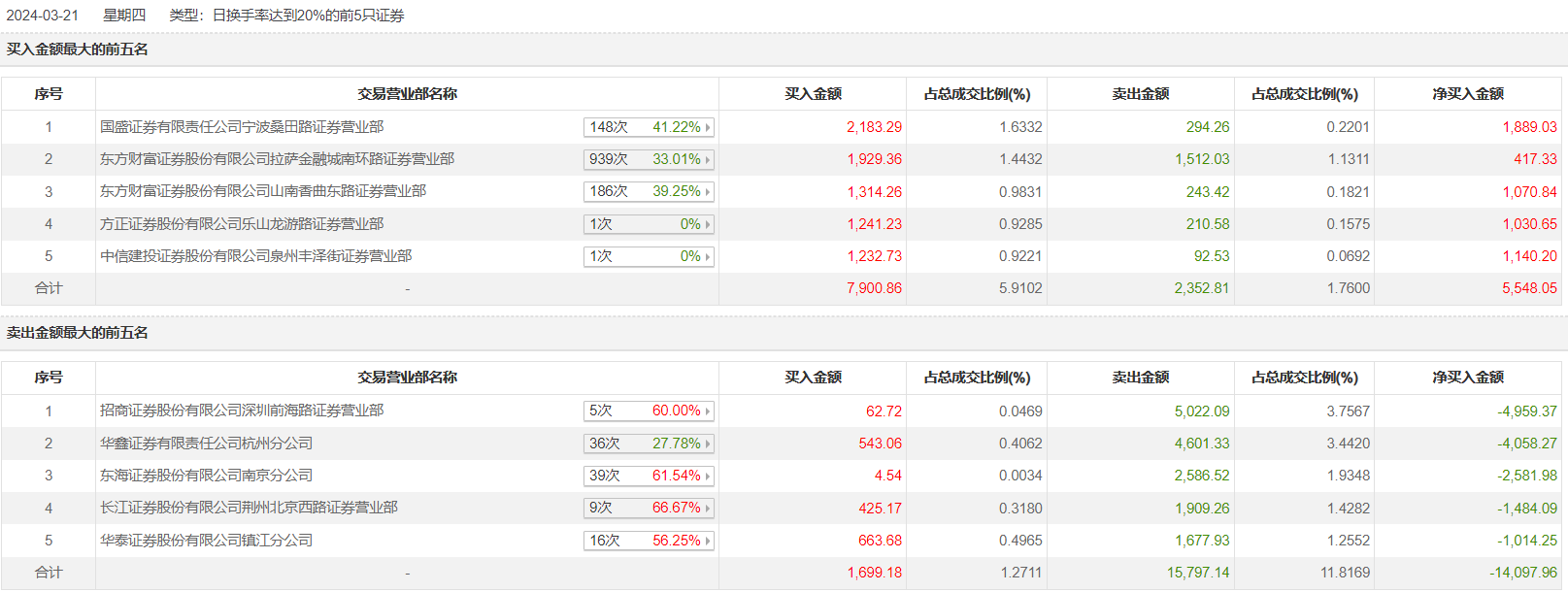Expand the 186次 39.25% stats arrow
Screen dimensions: 1568x592
pos(708,192)
